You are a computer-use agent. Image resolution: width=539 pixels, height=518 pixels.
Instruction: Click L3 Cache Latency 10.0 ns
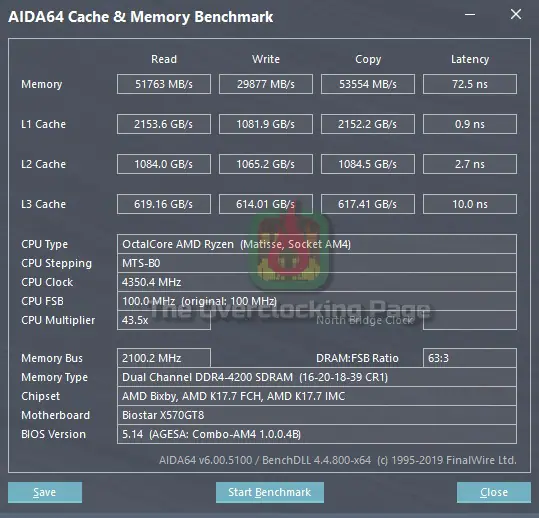coord(470,204)
